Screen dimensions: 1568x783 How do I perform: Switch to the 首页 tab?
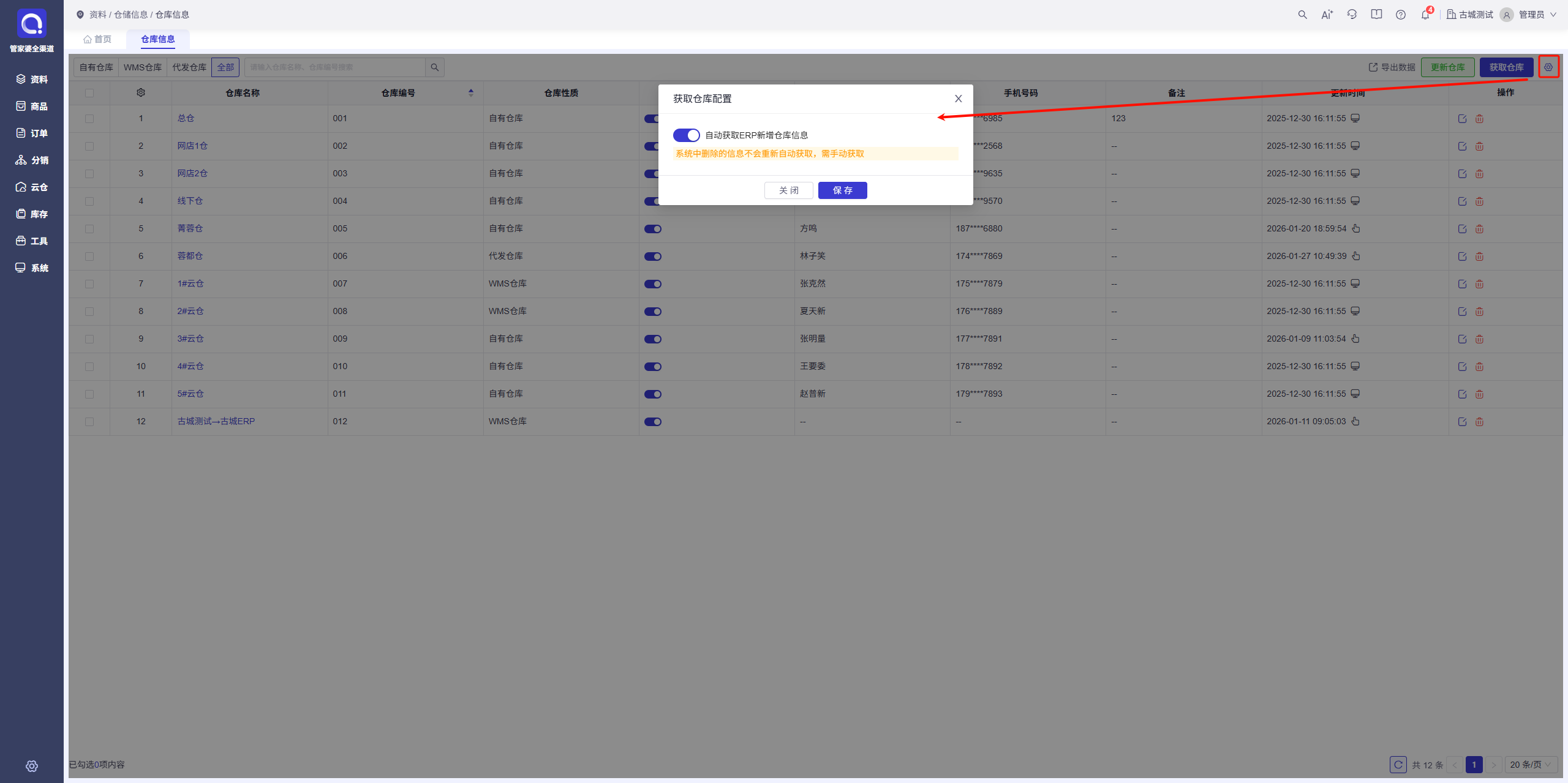point(97,39)
